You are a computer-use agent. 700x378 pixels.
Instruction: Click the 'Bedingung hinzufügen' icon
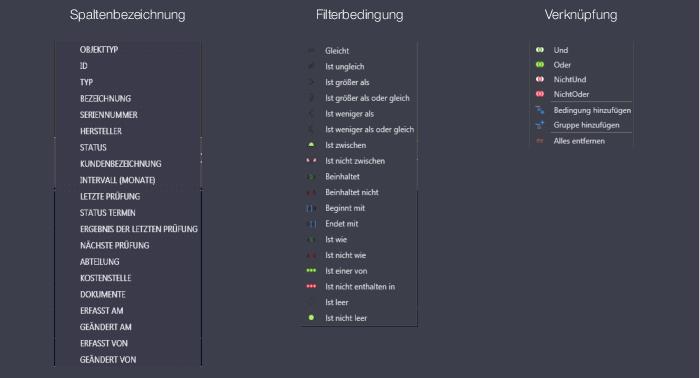(540, 110)
